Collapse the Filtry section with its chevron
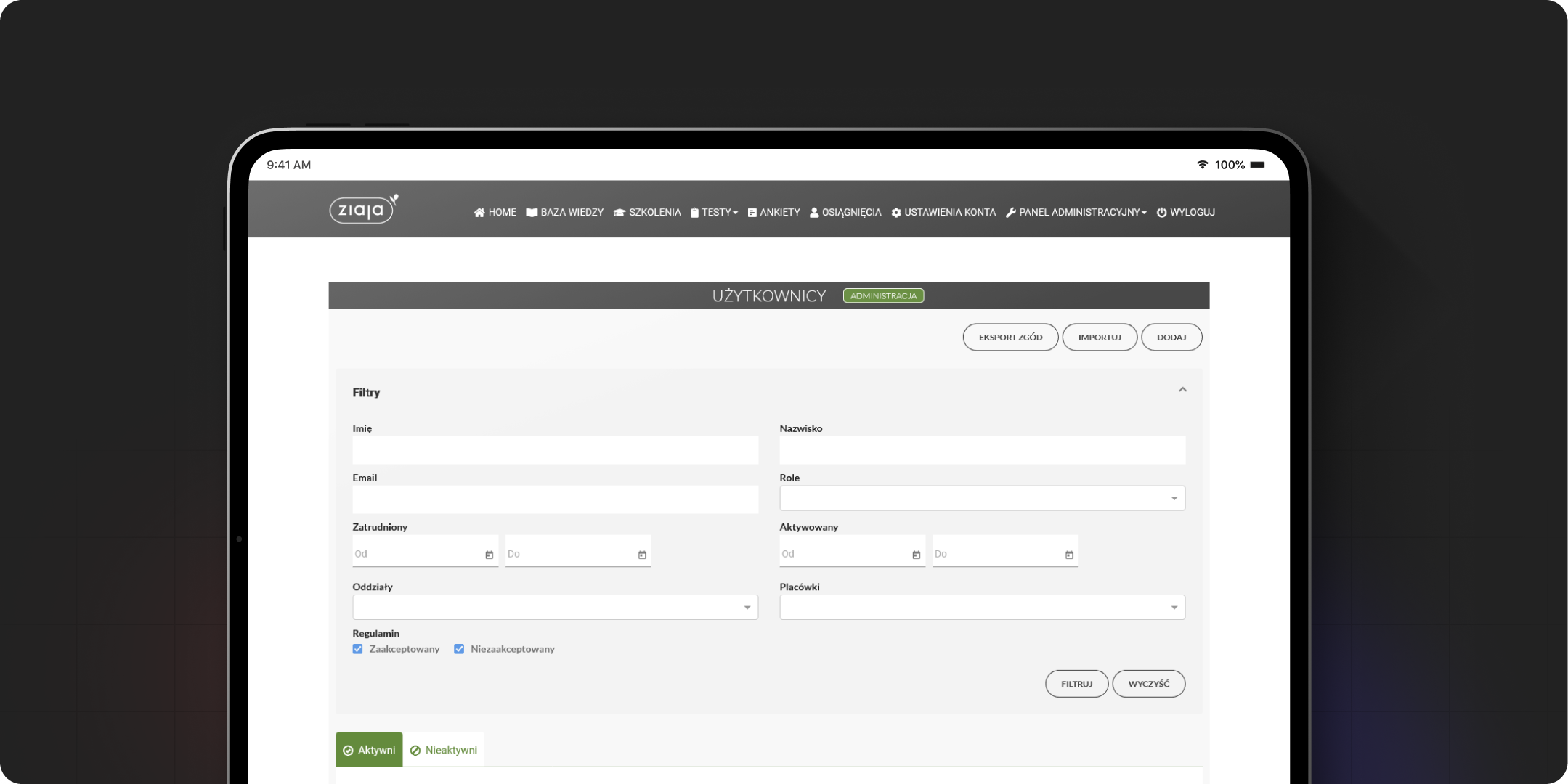The height and width of the screenshot is (784, 1568). [1182, 390]
